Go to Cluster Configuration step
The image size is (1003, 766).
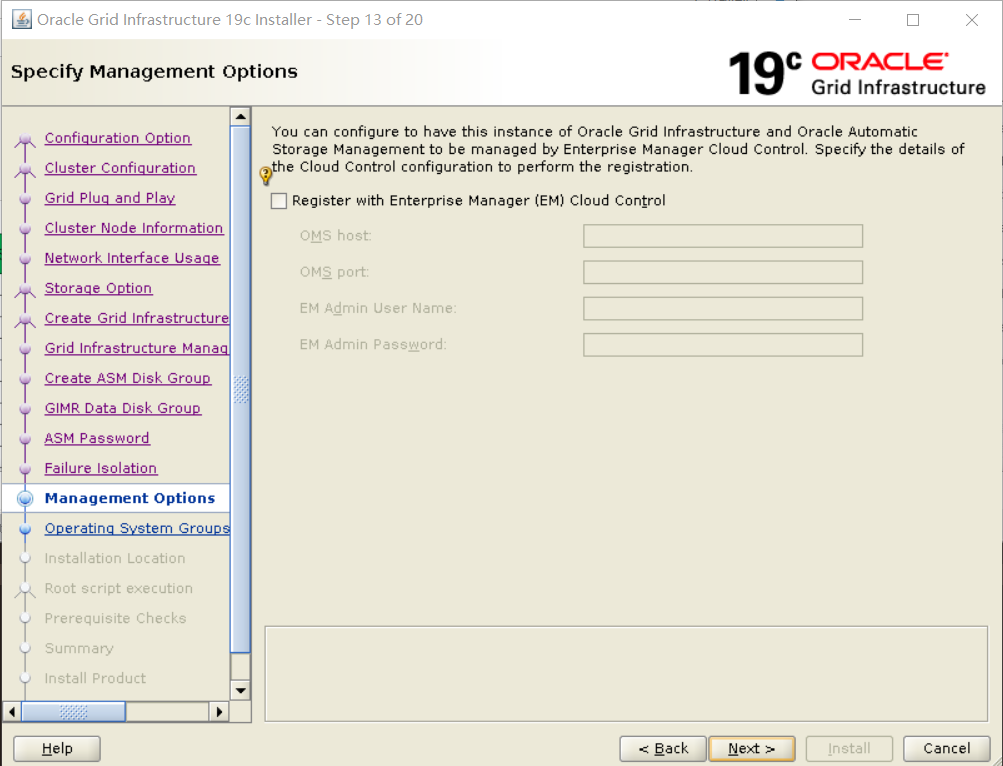(120, 168)
